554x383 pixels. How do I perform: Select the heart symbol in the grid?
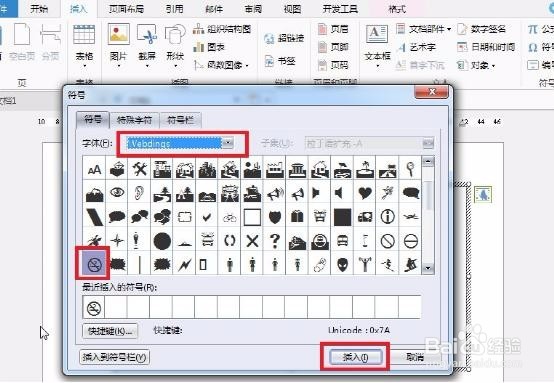[365, 193]
